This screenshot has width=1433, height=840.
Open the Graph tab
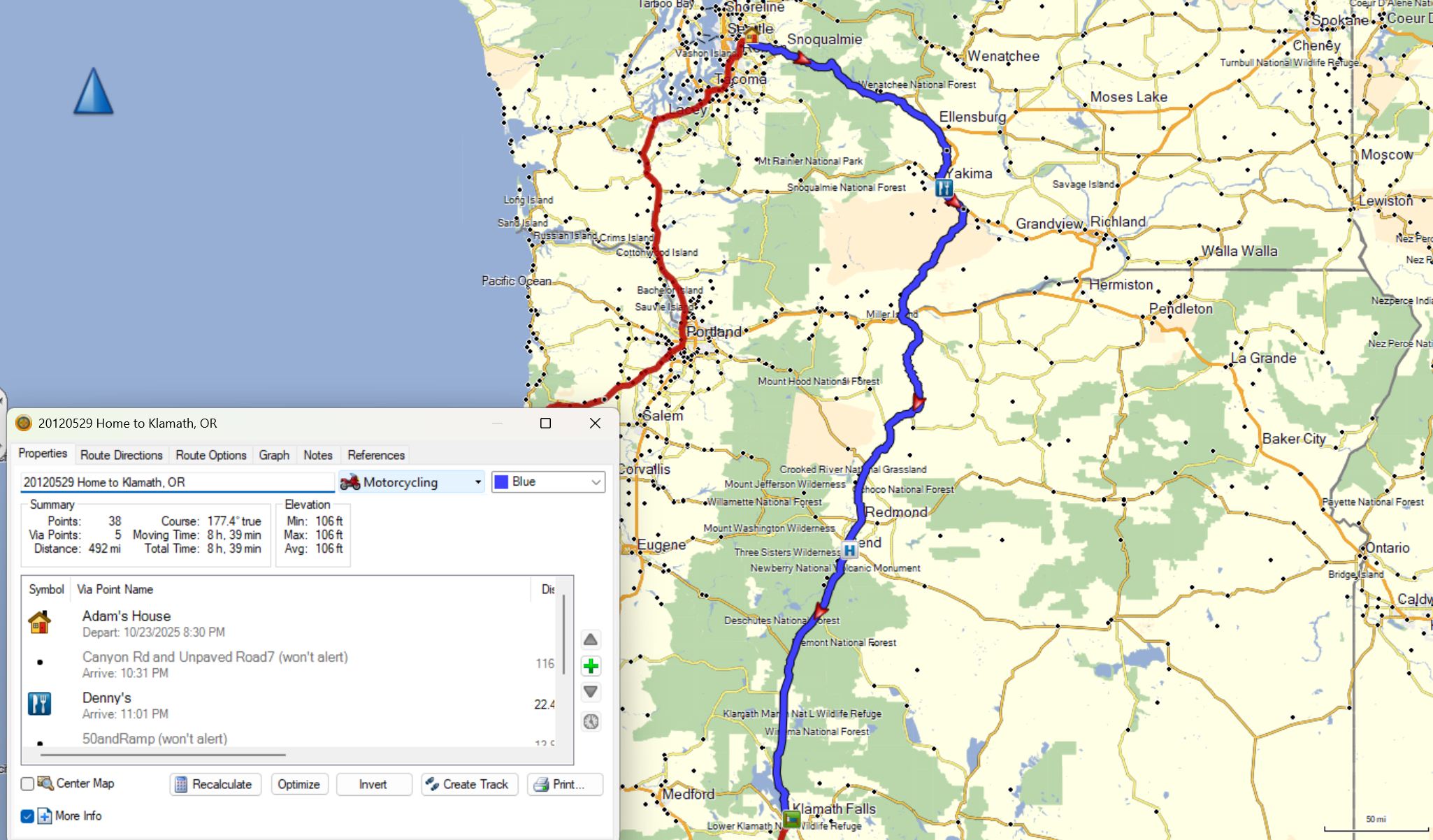[x=274, y=455]
